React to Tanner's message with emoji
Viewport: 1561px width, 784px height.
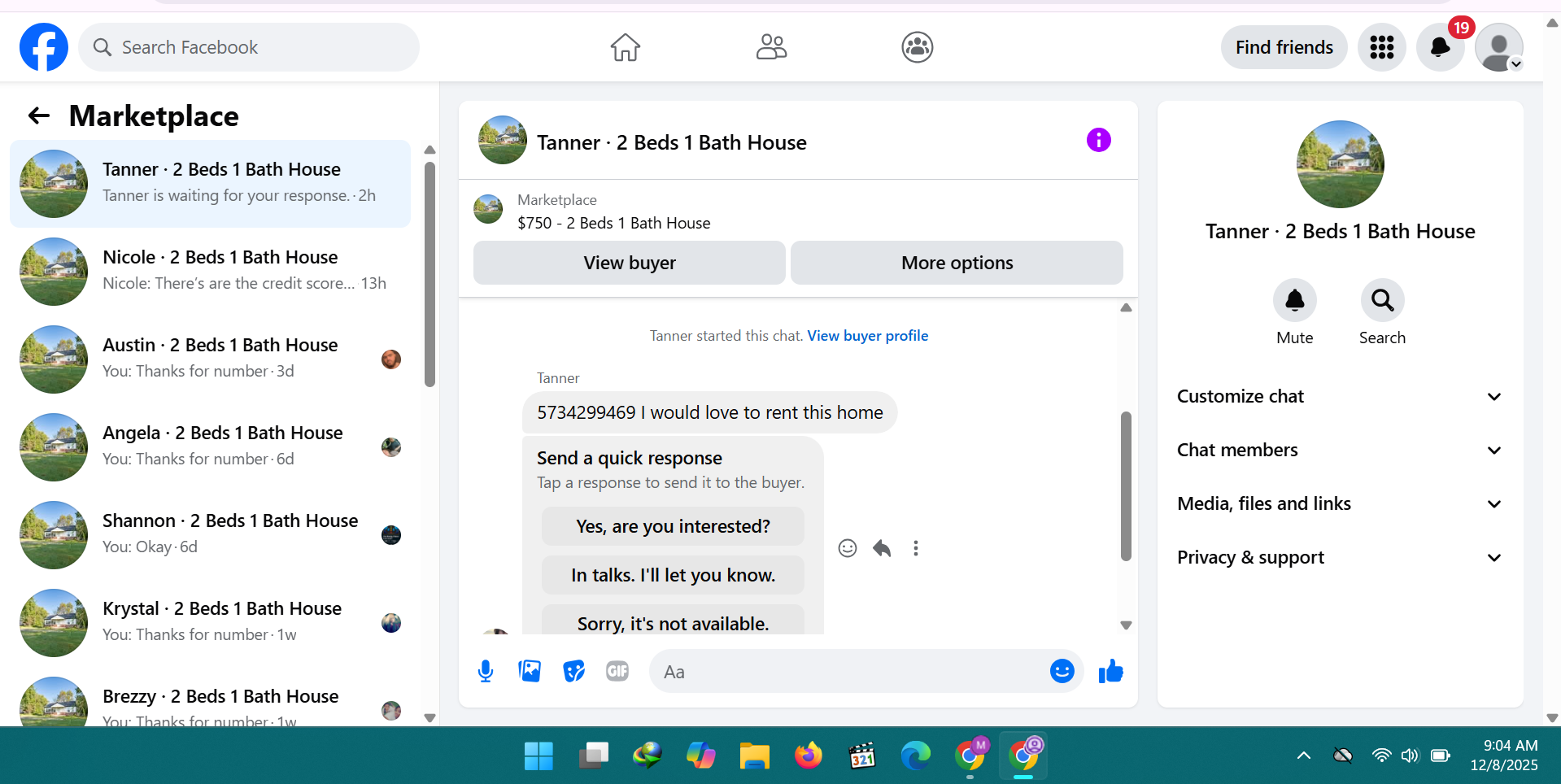click(x=848, y=548)
